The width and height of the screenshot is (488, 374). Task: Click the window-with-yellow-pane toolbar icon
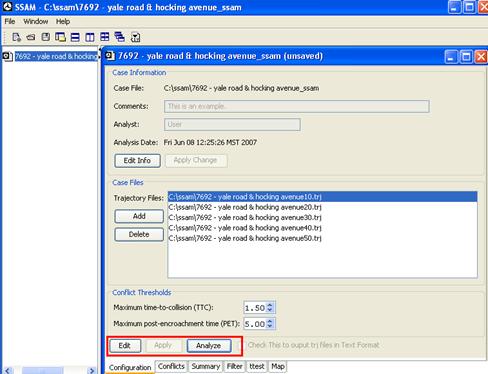[60, 37]
